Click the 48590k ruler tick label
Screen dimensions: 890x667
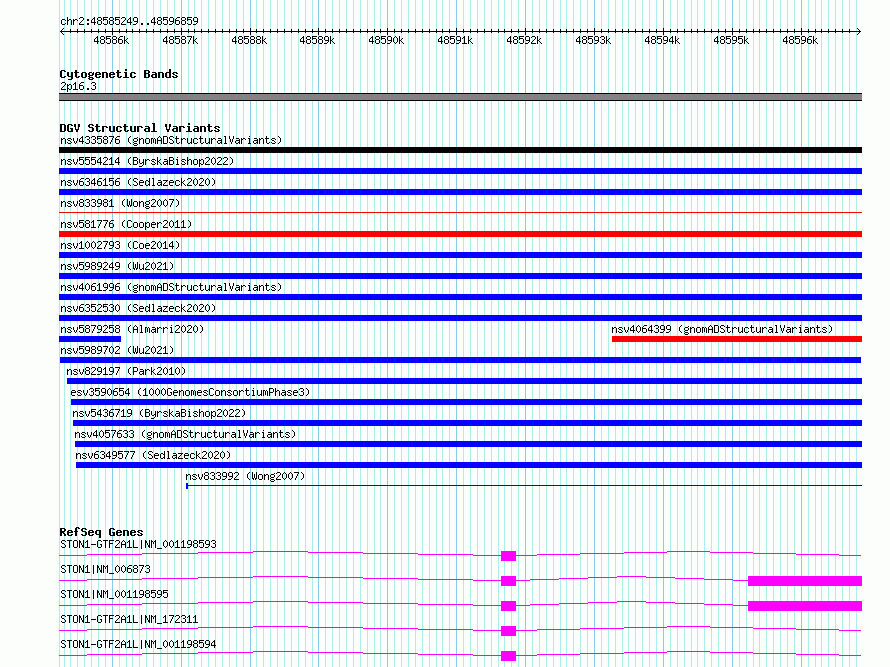[387, 40]
